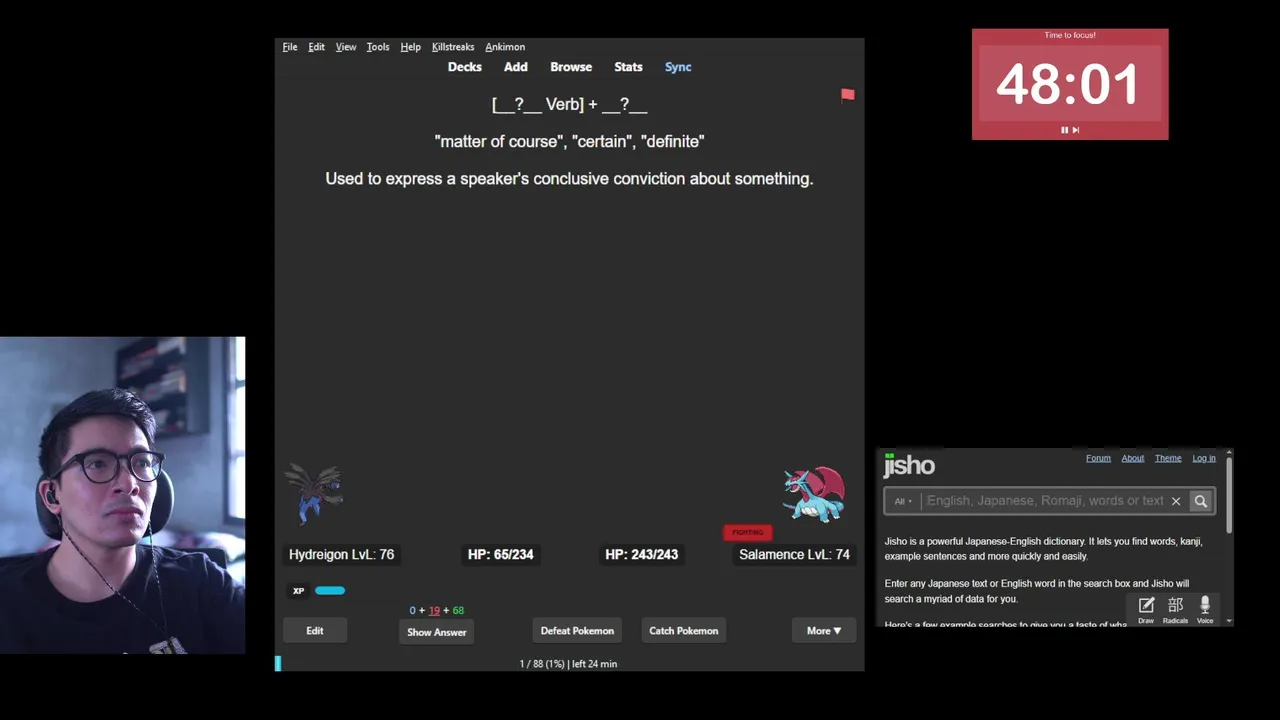Click the red FIGHTING type badge
The height and width of the screenshot is (720, 1280).
coord(747,532)
